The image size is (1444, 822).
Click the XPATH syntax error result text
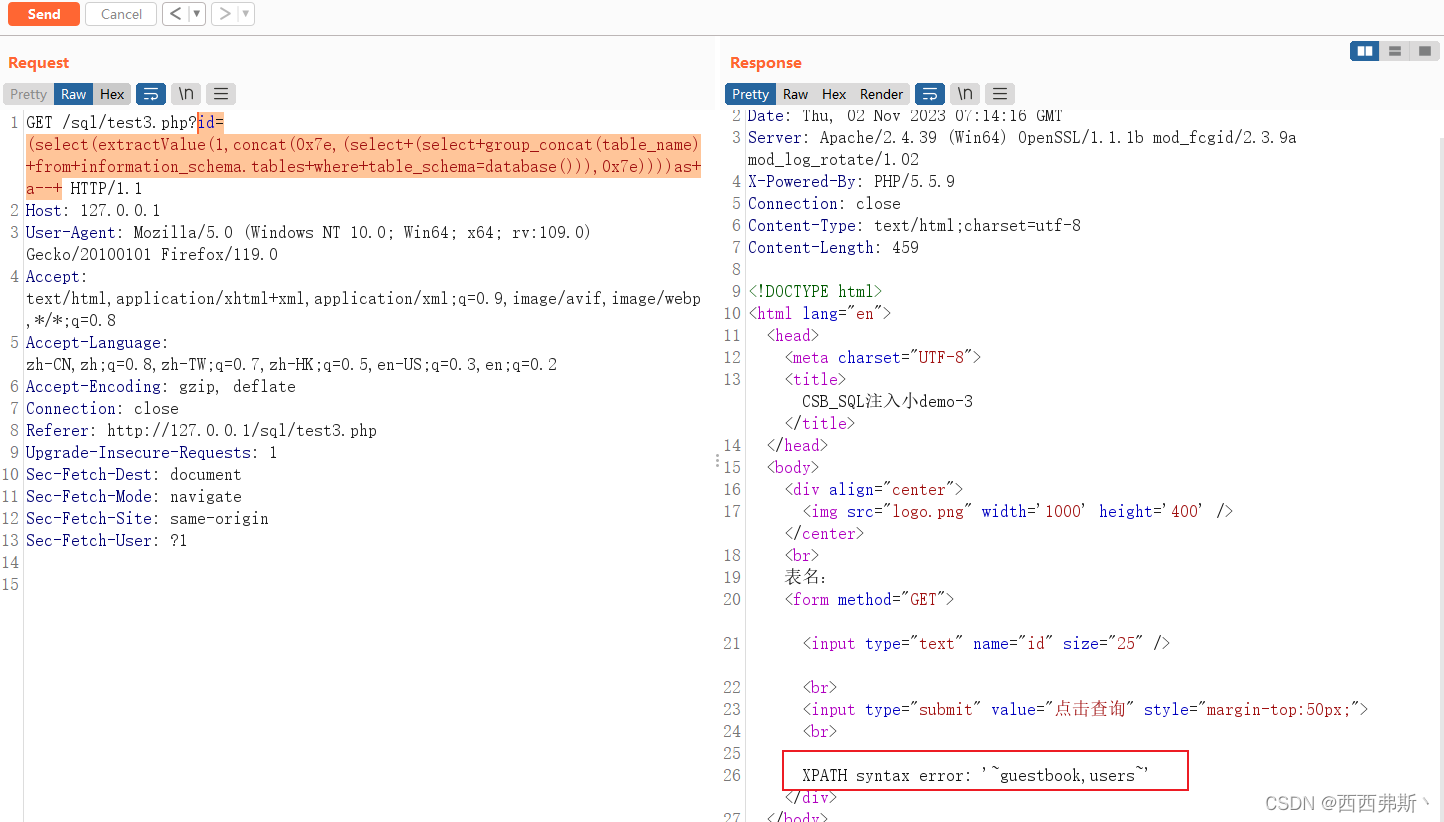(x=976, y=775)
